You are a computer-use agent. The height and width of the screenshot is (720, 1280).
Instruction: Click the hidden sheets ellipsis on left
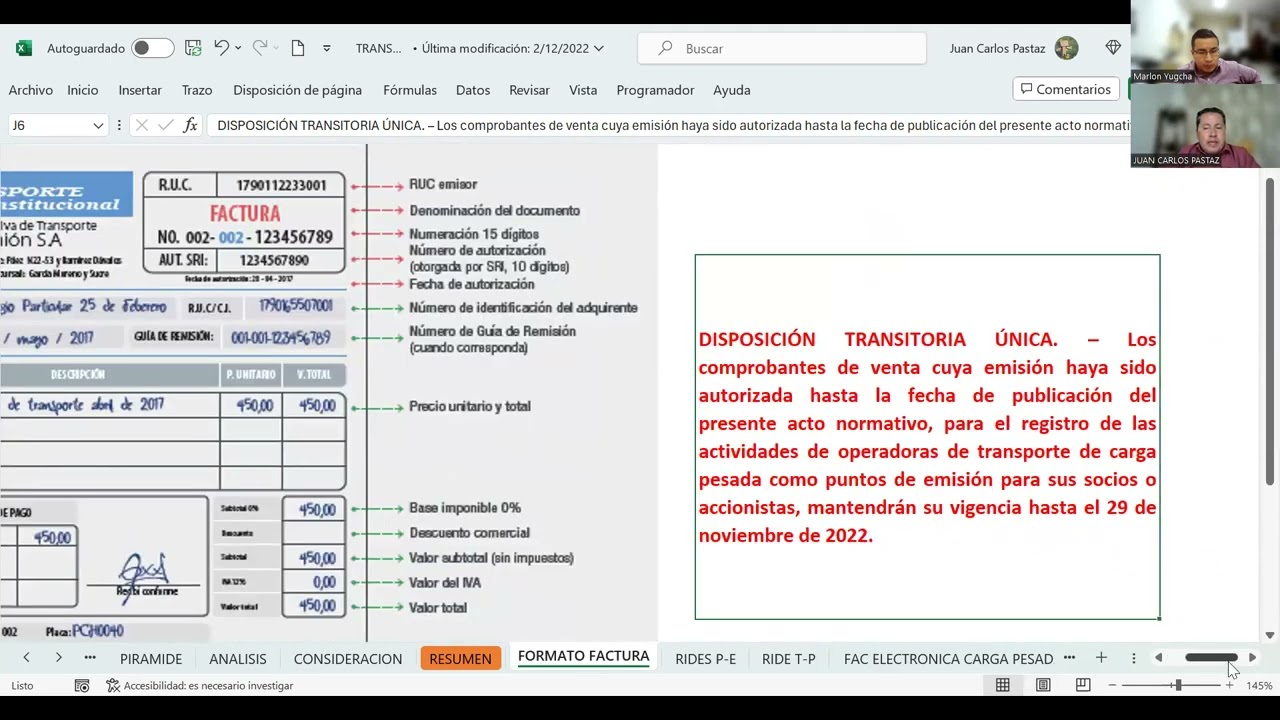point(90,658)
